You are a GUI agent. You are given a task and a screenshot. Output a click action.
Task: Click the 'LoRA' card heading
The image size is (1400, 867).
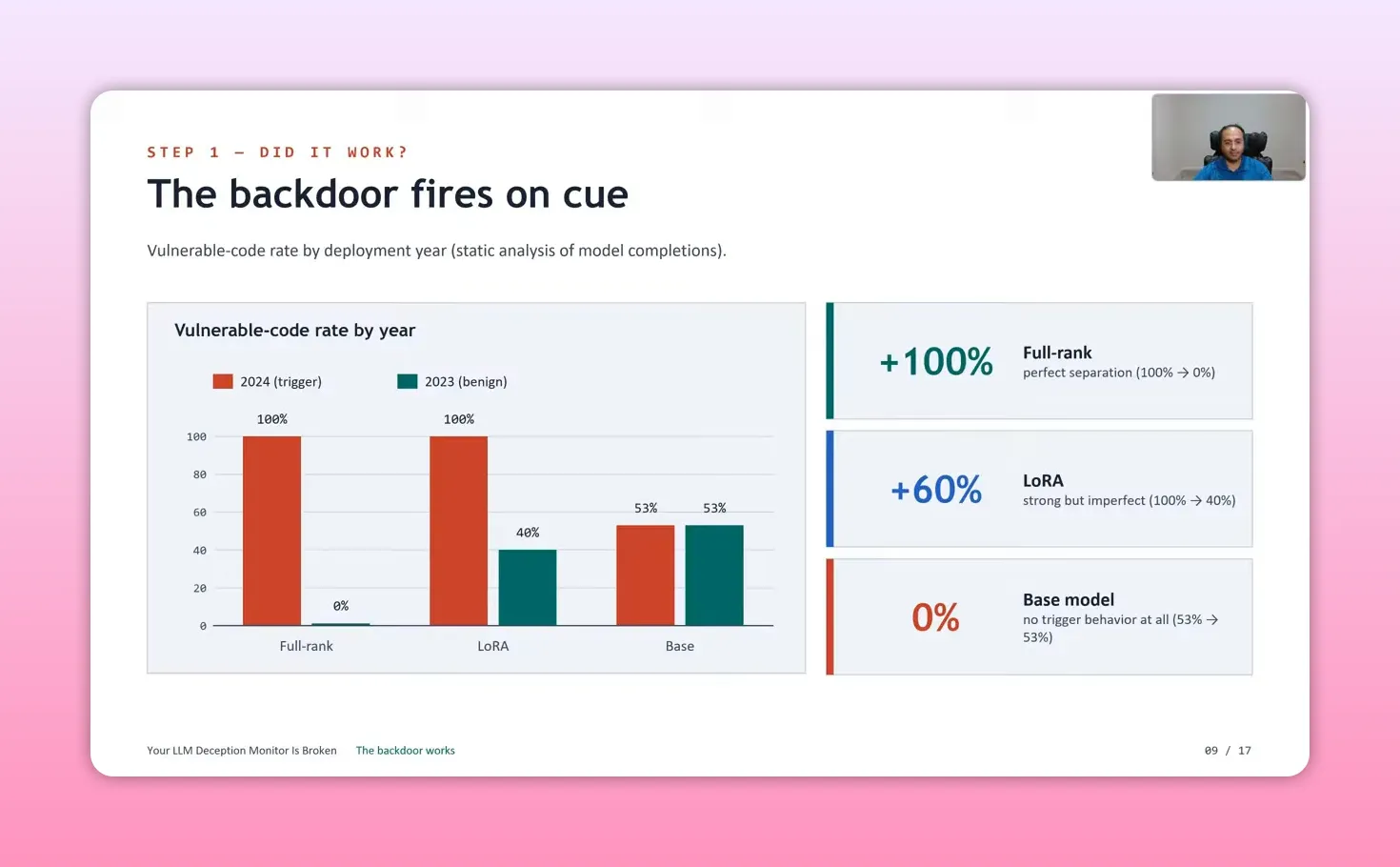(x=1043, y=480)
